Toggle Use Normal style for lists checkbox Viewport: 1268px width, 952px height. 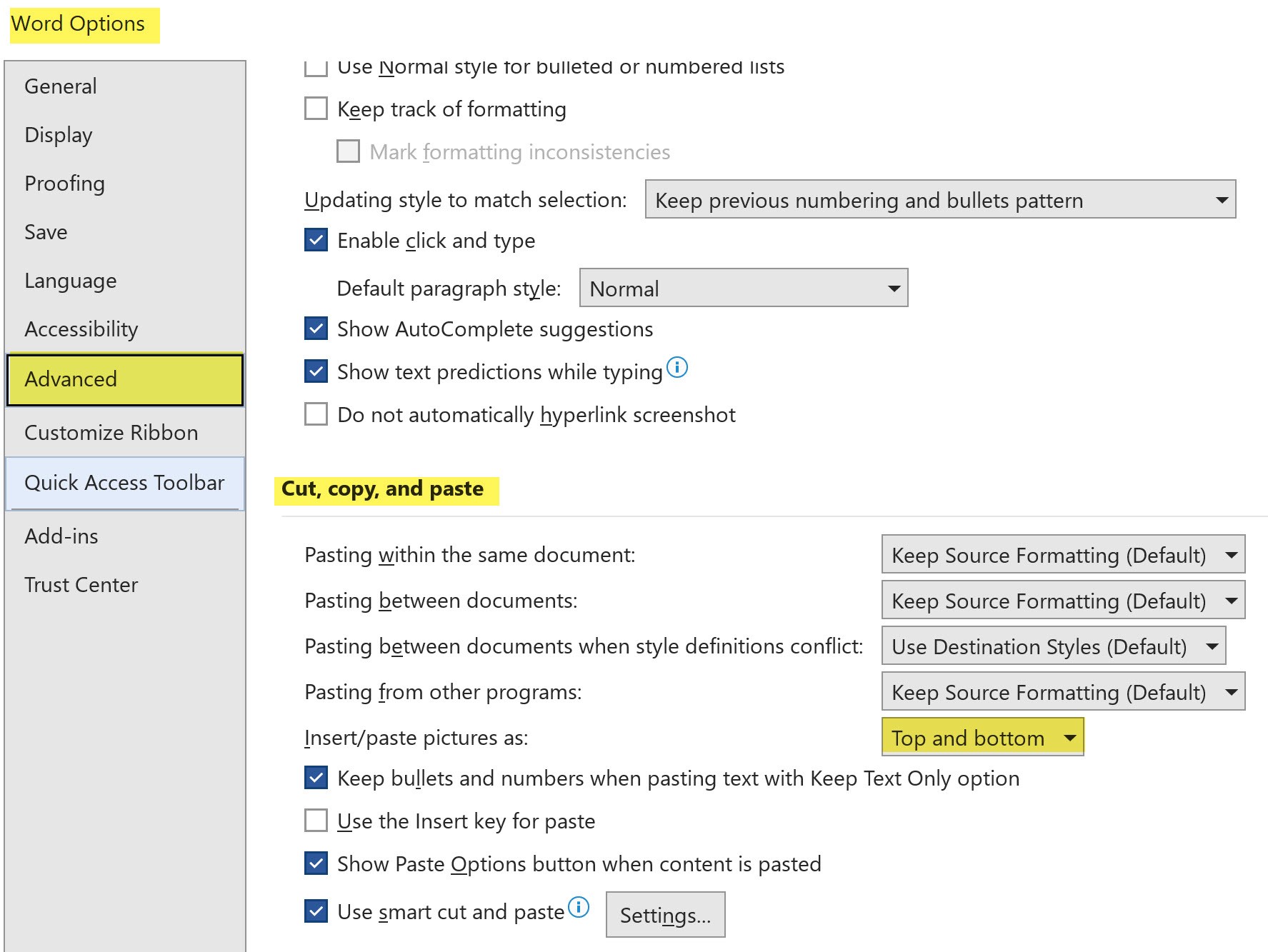click(x=316, y=68)
